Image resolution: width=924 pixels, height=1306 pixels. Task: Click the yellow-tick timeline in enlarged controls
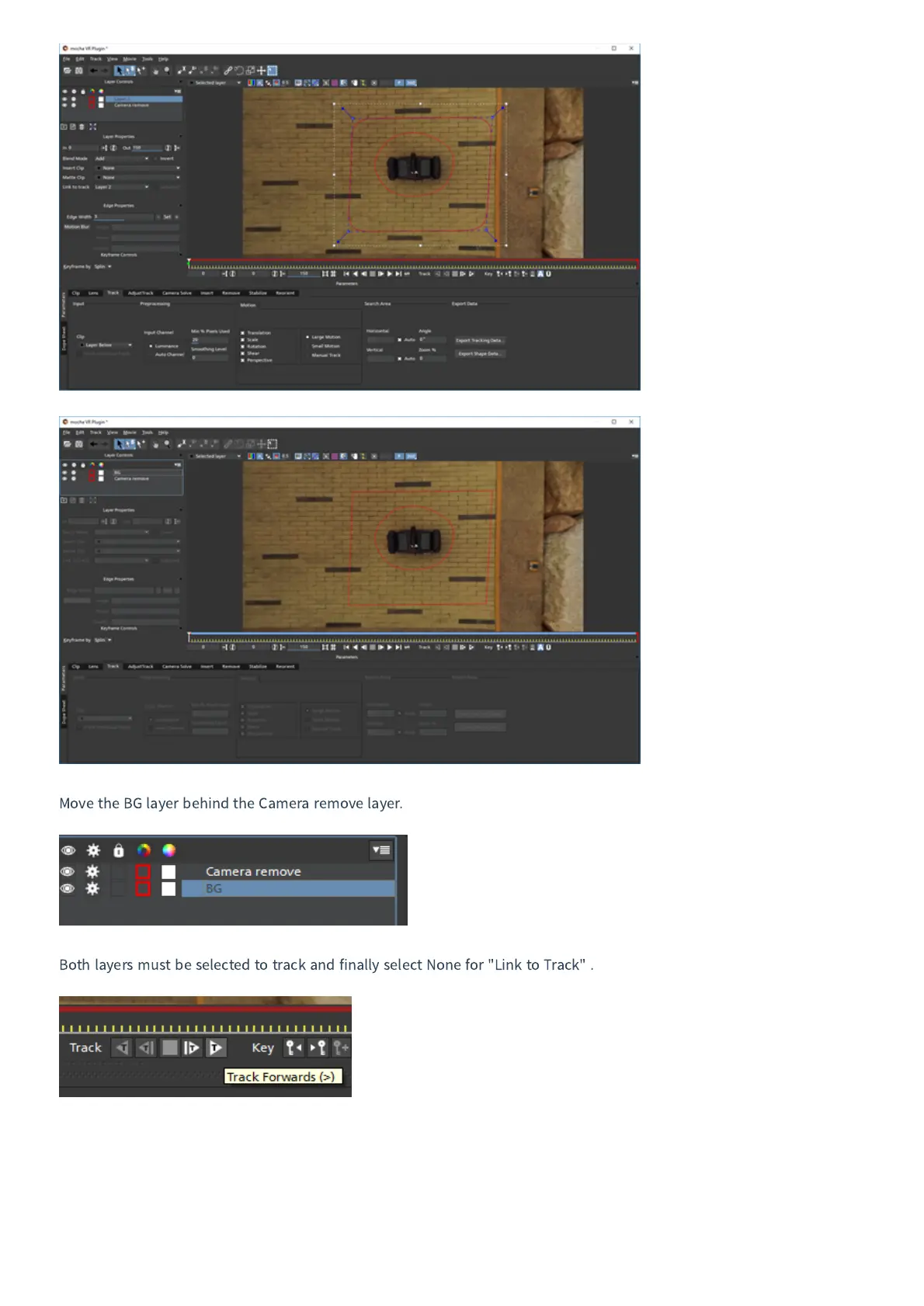tap(205, 1028)
